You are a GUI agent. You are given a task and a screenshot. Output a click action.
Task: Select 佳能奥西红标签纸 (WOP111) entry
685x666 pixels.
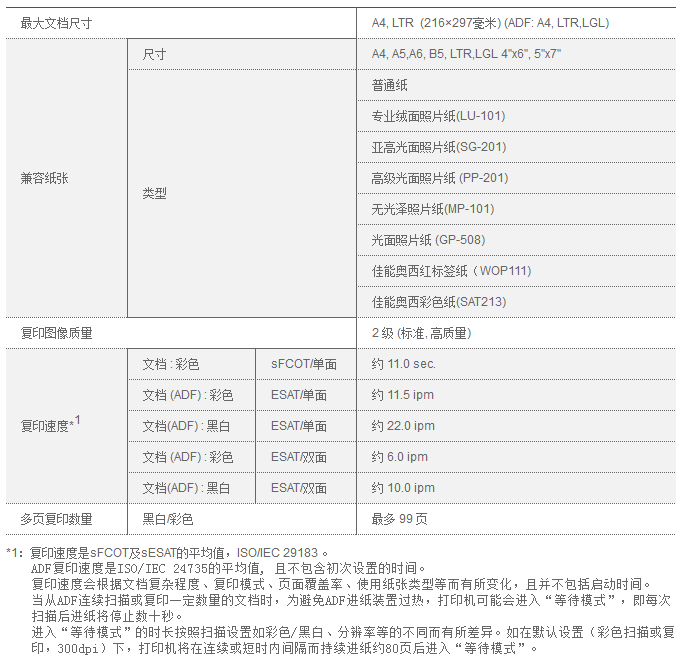point(451,271)
